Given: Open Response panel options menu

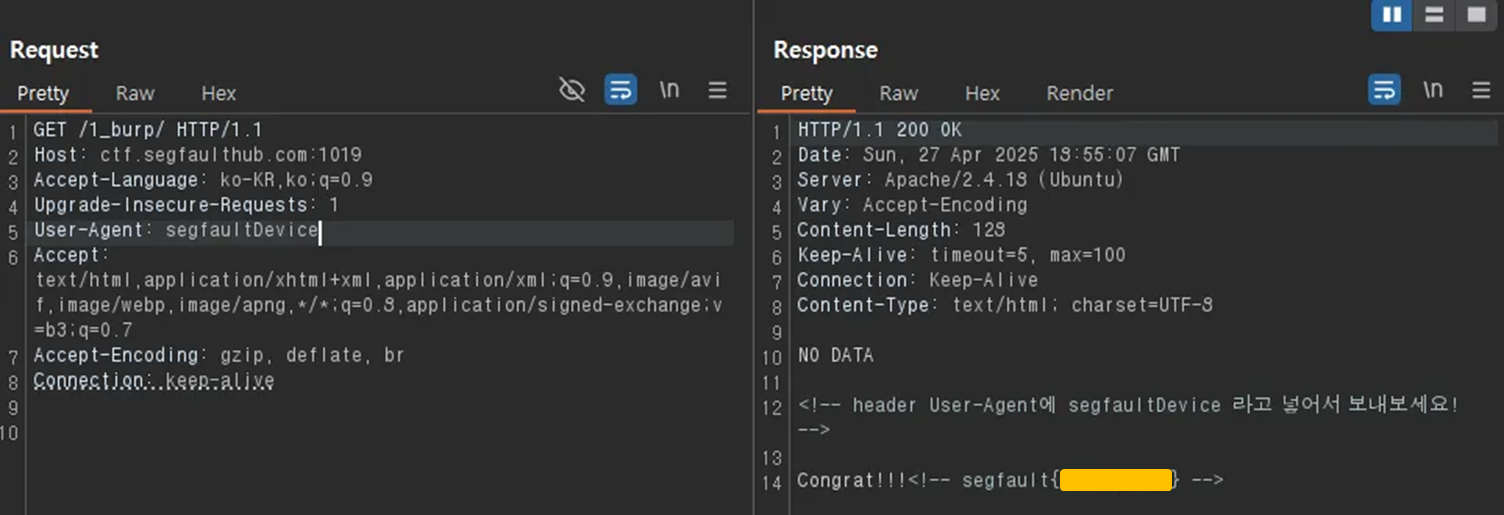Looking at the screenshot, I should point(1481,91).
